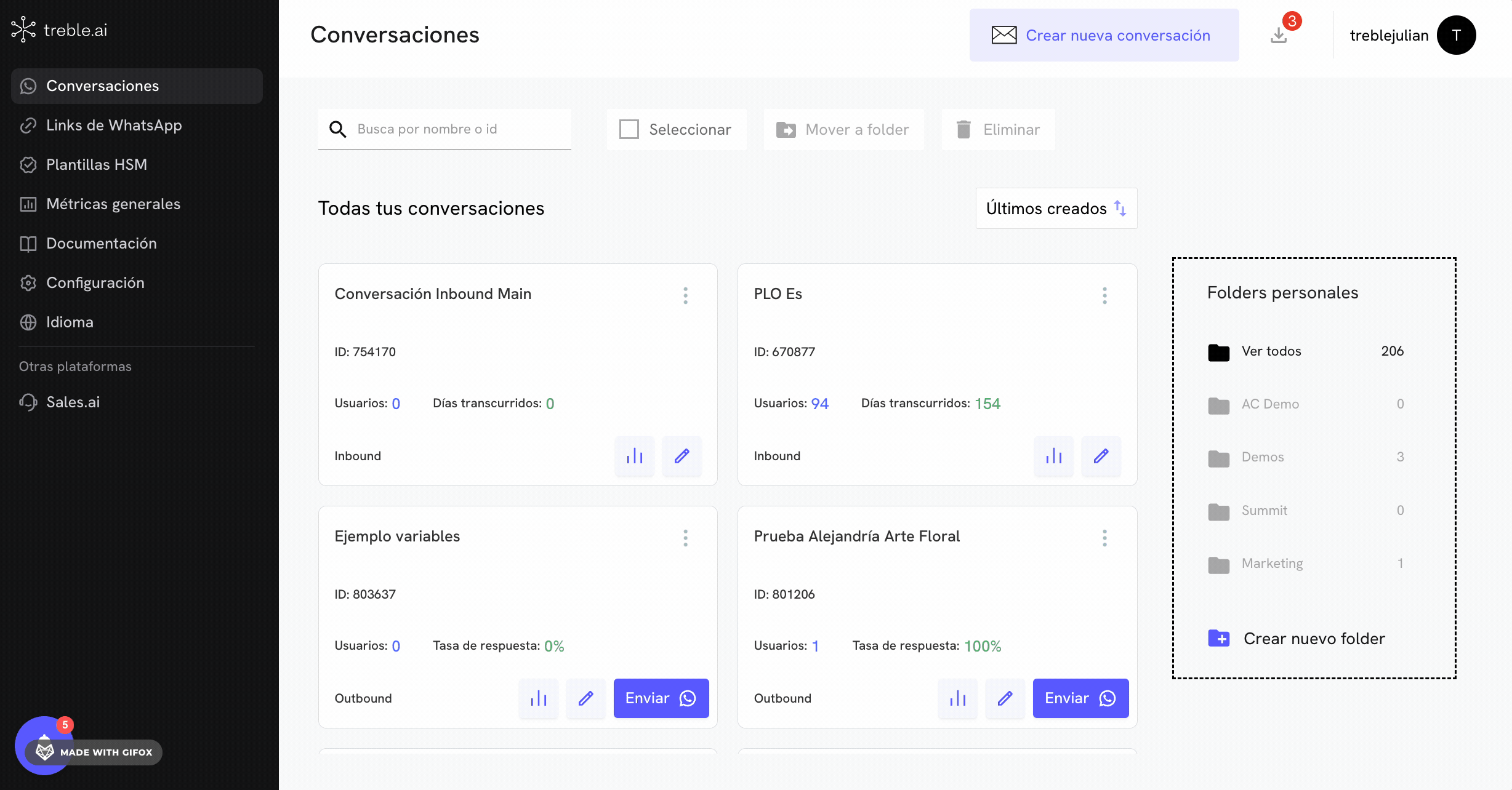The image size is (1512, 790).
Task: Check the Seleccionar checkbox
Action: pyautogui.click(x=629, y=129)
